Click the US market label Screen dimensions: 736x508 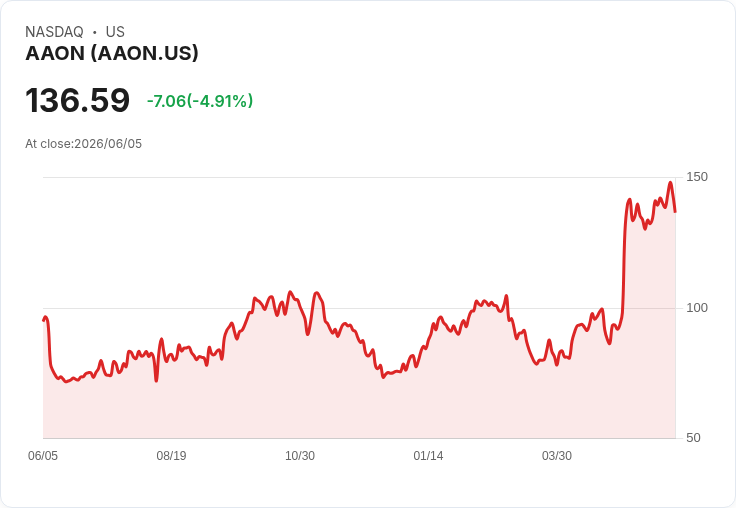click(x=115, y=32)
